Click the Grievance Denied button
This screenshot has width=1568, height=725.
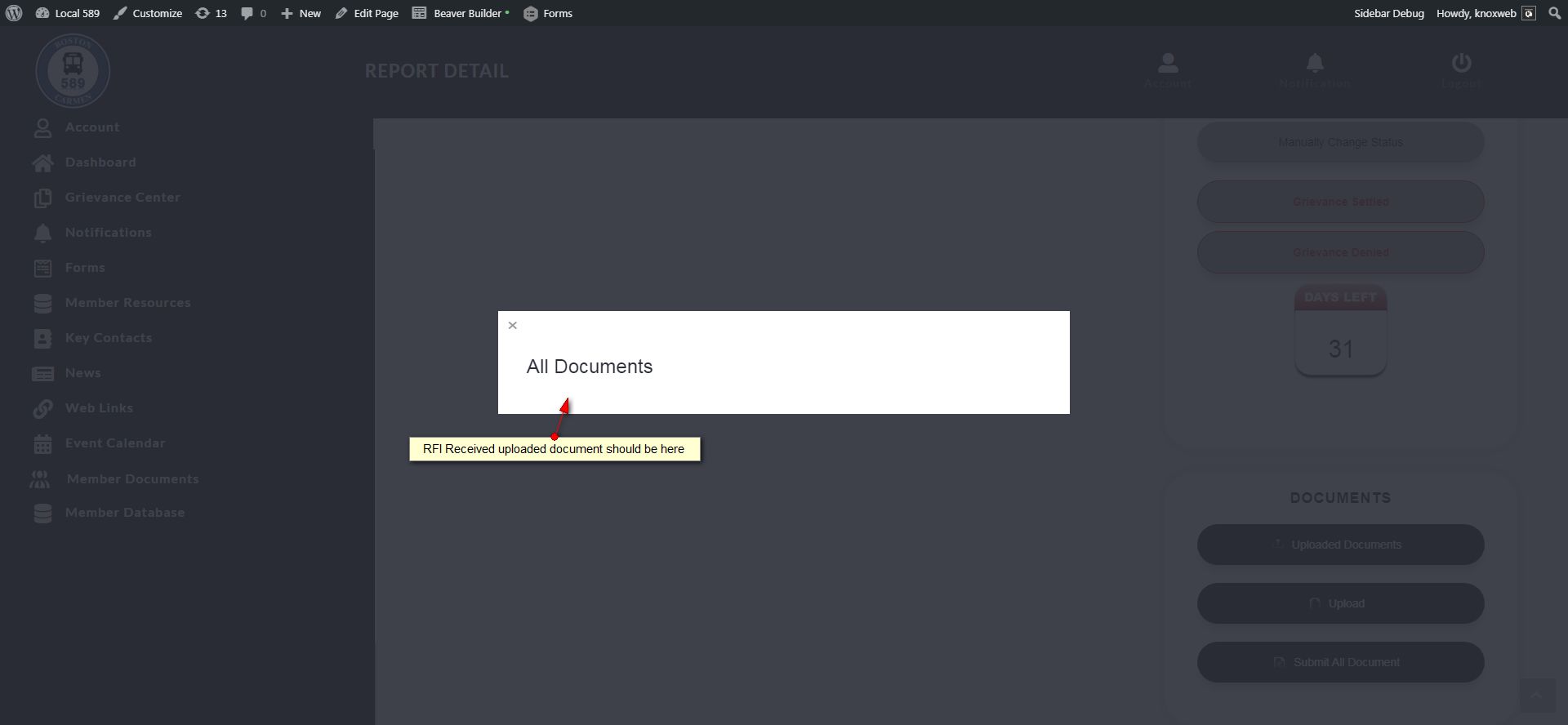pos(1341,252)
